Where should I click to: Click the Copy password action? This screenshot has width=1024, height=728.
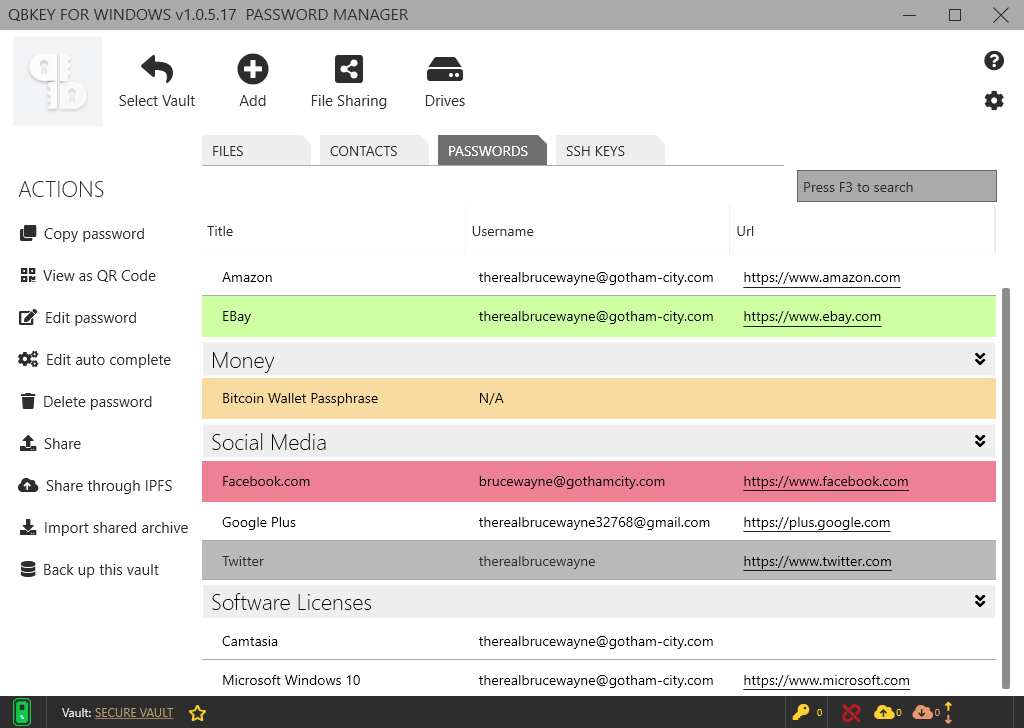[x=82, y=234]
